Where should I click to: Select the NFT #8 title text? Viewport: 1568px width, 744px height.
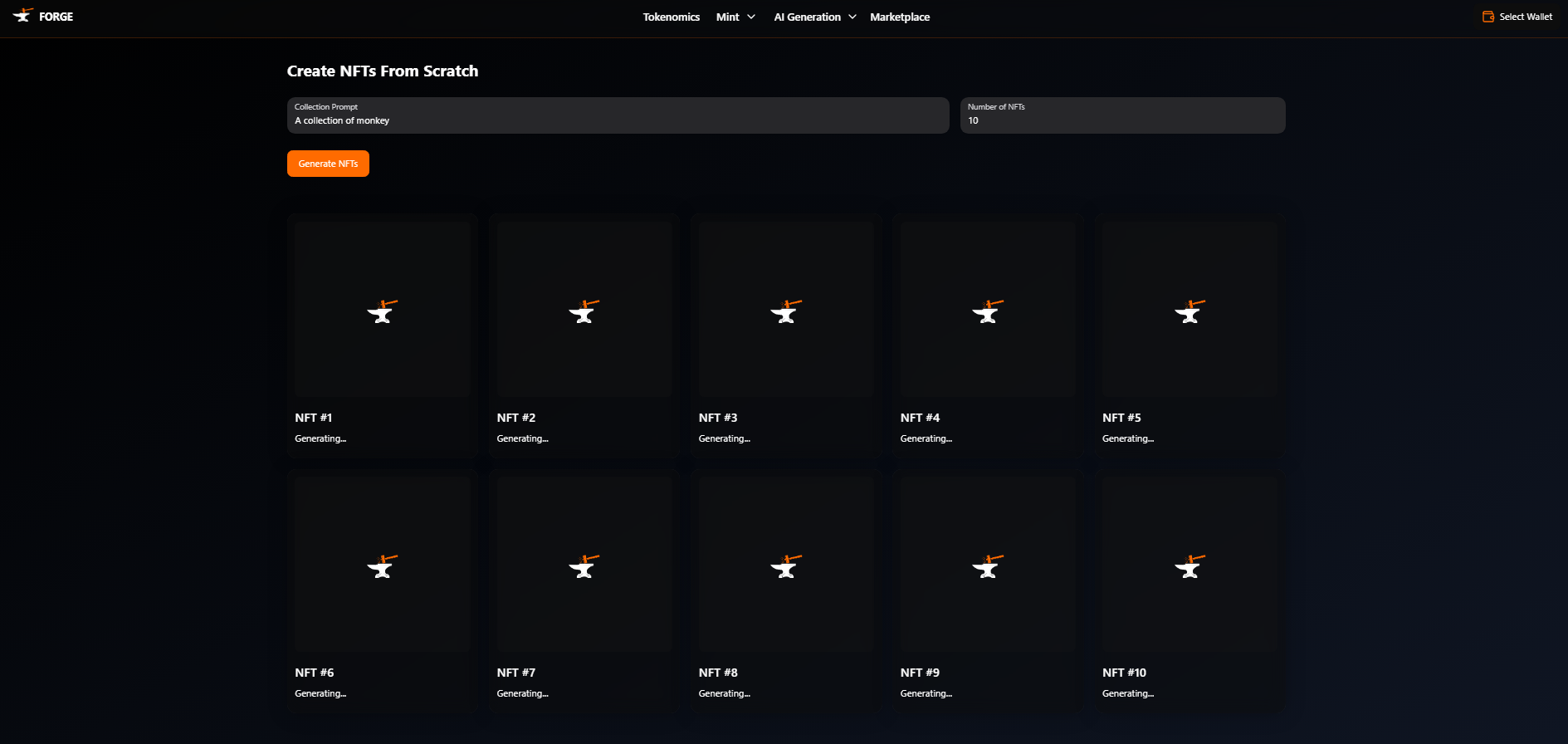point(718,673)
